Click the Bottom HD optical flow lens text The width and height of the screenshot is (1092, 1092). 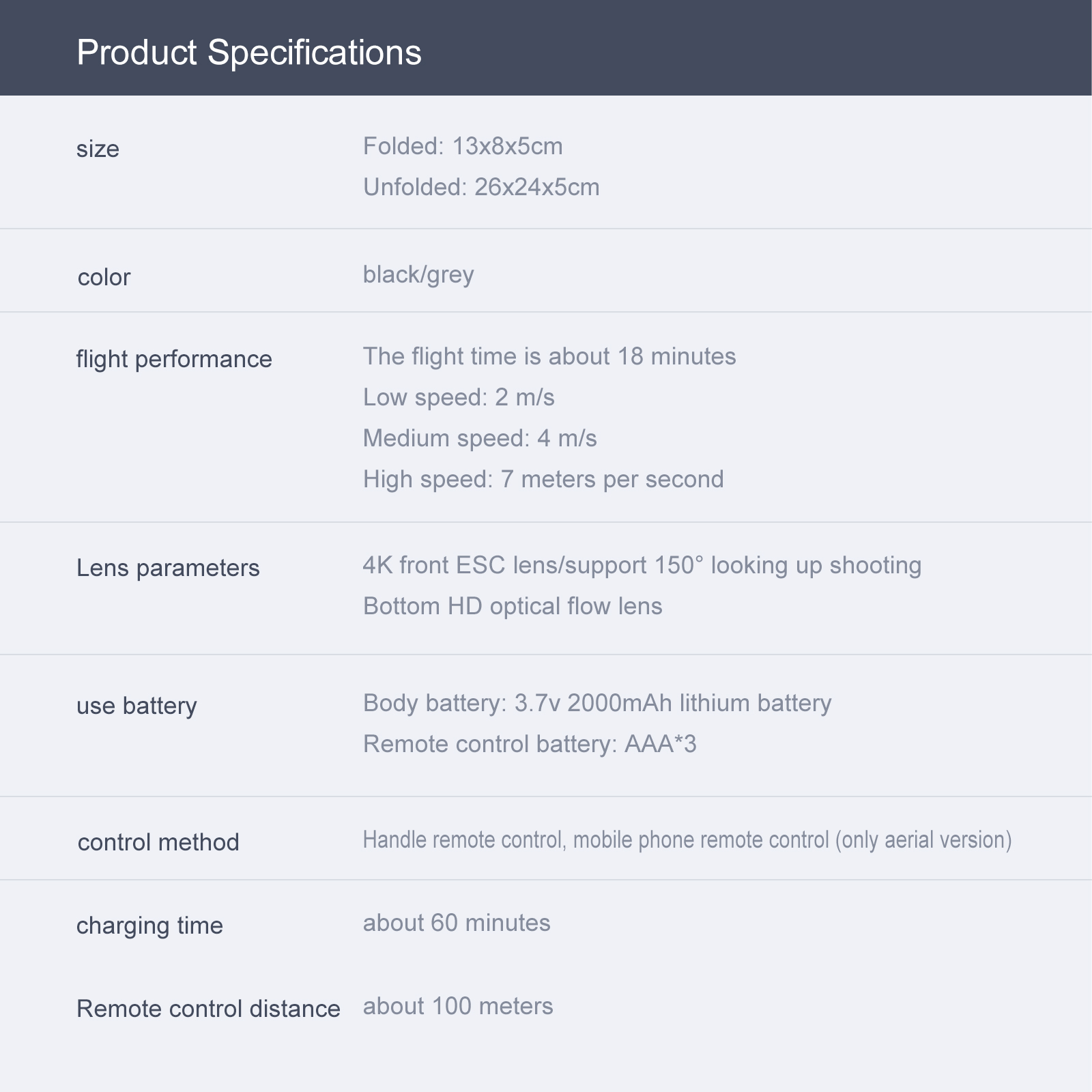[513, 606]
